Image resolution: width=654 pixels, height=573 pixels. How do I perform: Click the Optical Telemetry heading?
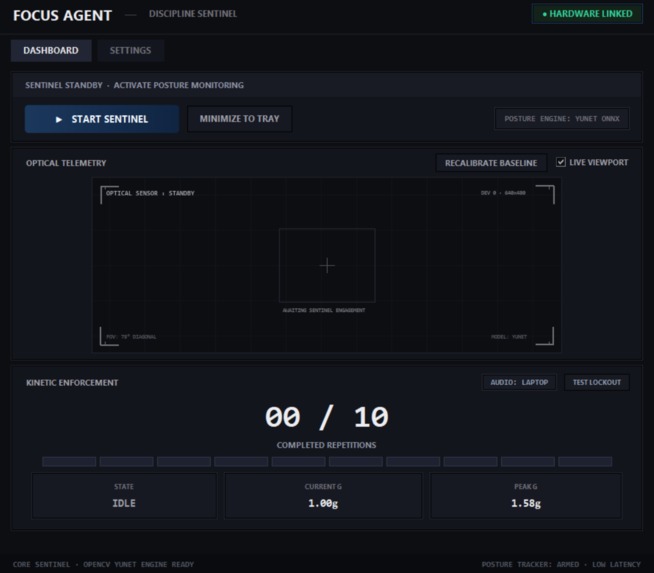coord(66,163)
